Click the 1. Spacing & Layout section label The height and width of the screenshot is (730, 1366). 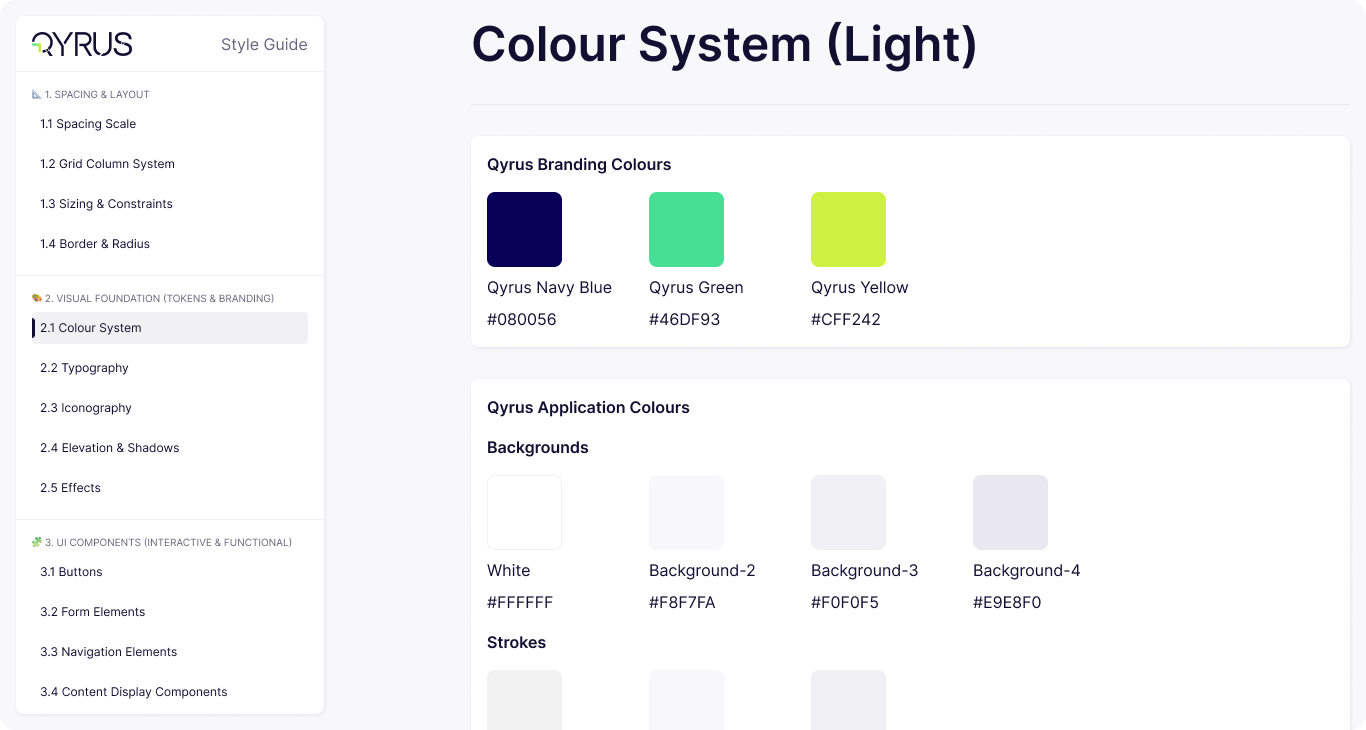(91, 94)
